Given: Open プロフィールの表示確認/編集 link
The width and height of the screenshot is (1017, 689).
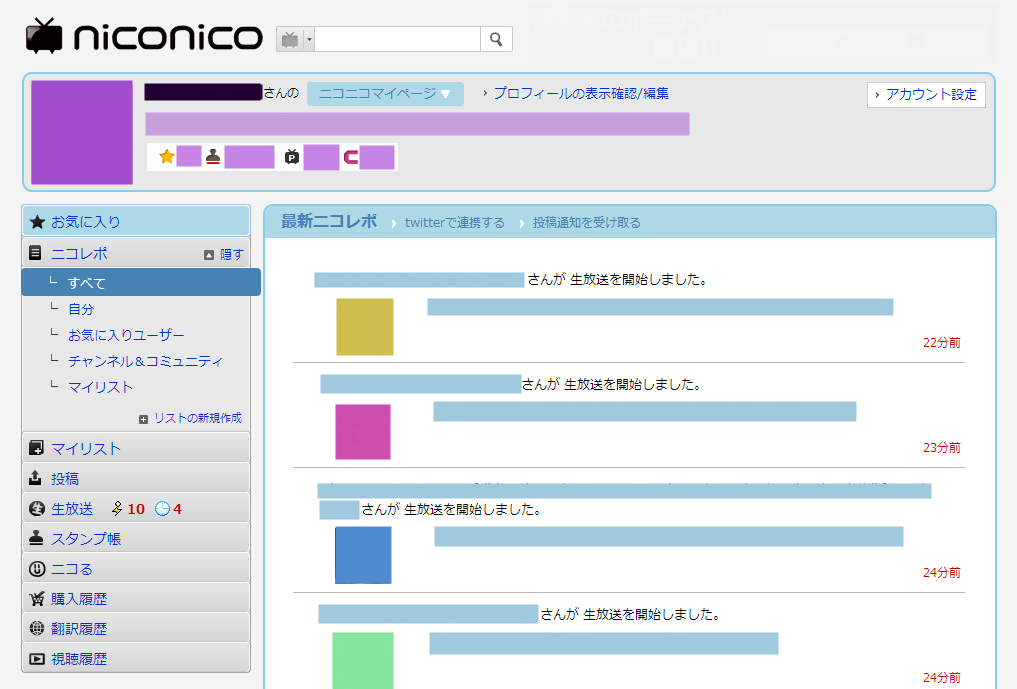Looking at the screenshot, I should [x=581, y=93].
